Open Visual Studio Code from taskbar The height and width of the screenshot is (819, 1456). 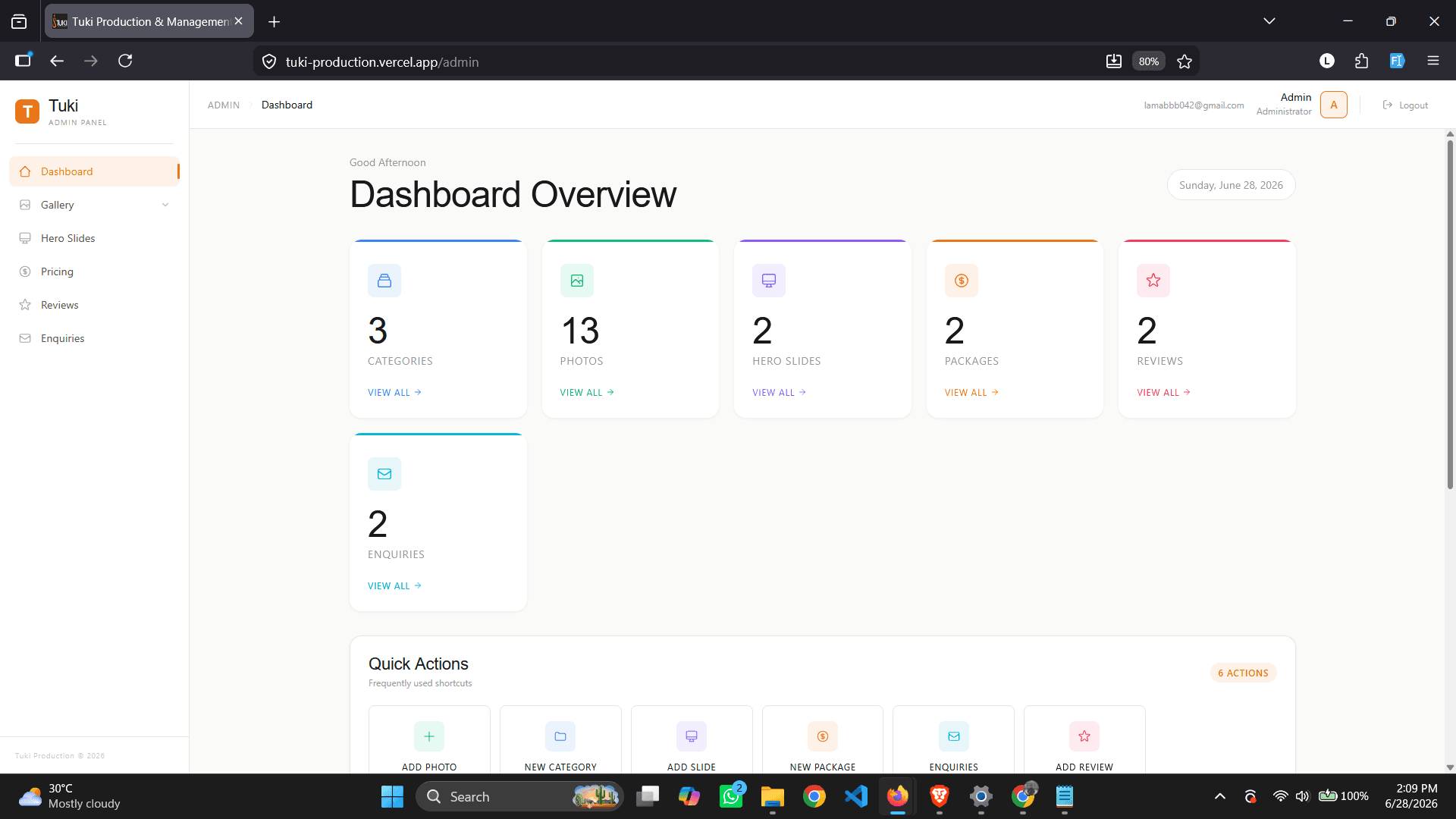point(856,796)
